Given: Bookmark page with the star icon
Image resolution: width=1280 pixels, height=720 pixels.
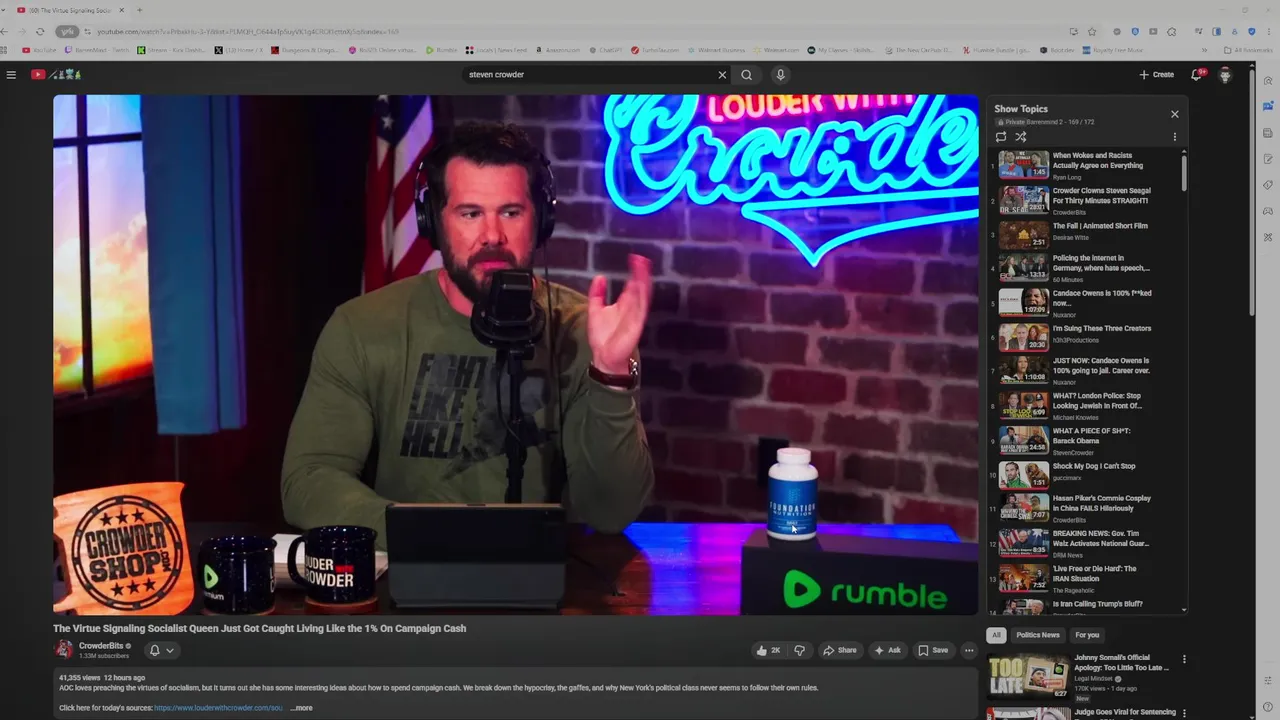Looking at the screenshot, I should pyautogui.click(x=1092, y=31).
